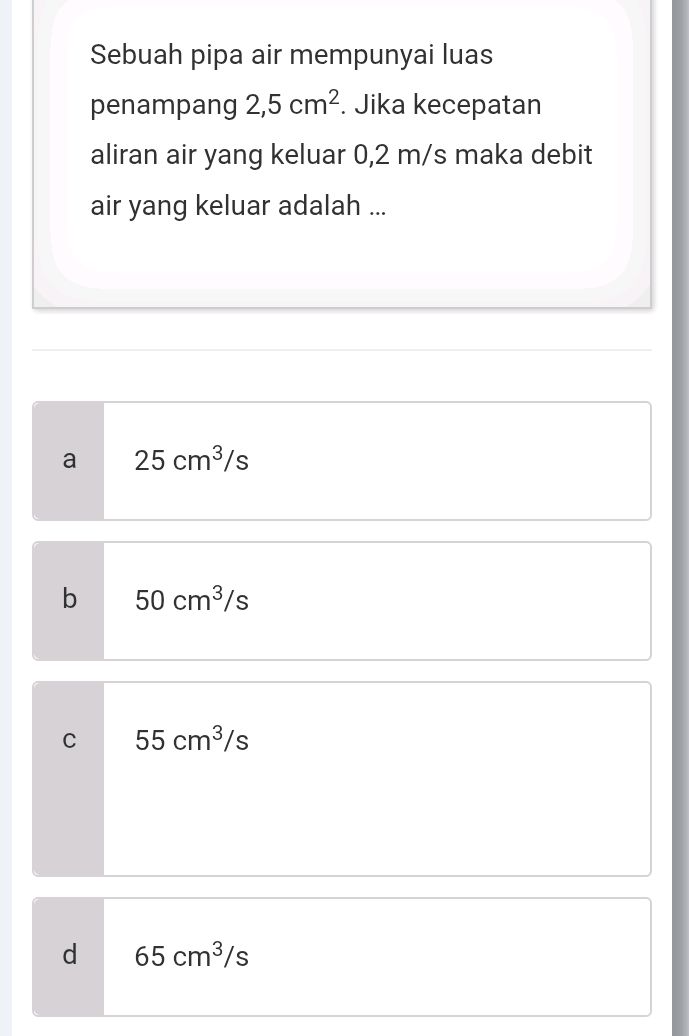Viewport: 689px width, 1036px height.
Task: Click the question text card
Action: (342, 150)
